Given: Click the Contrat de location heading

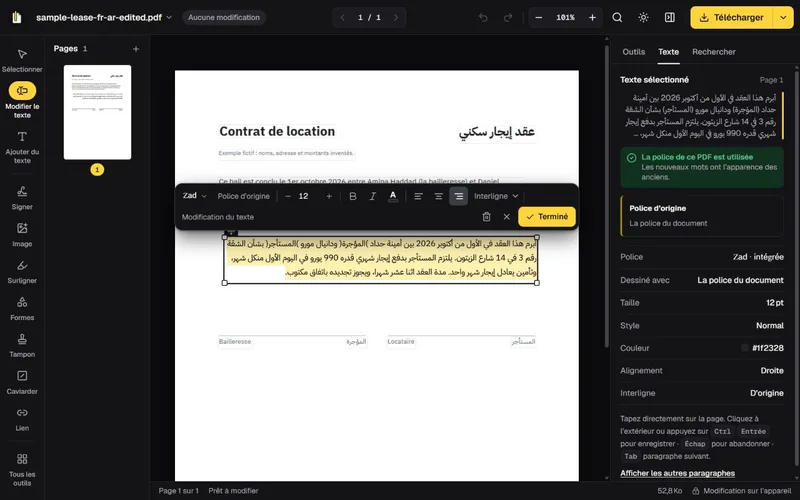Looking at the screenshot, I should point(277,132).
